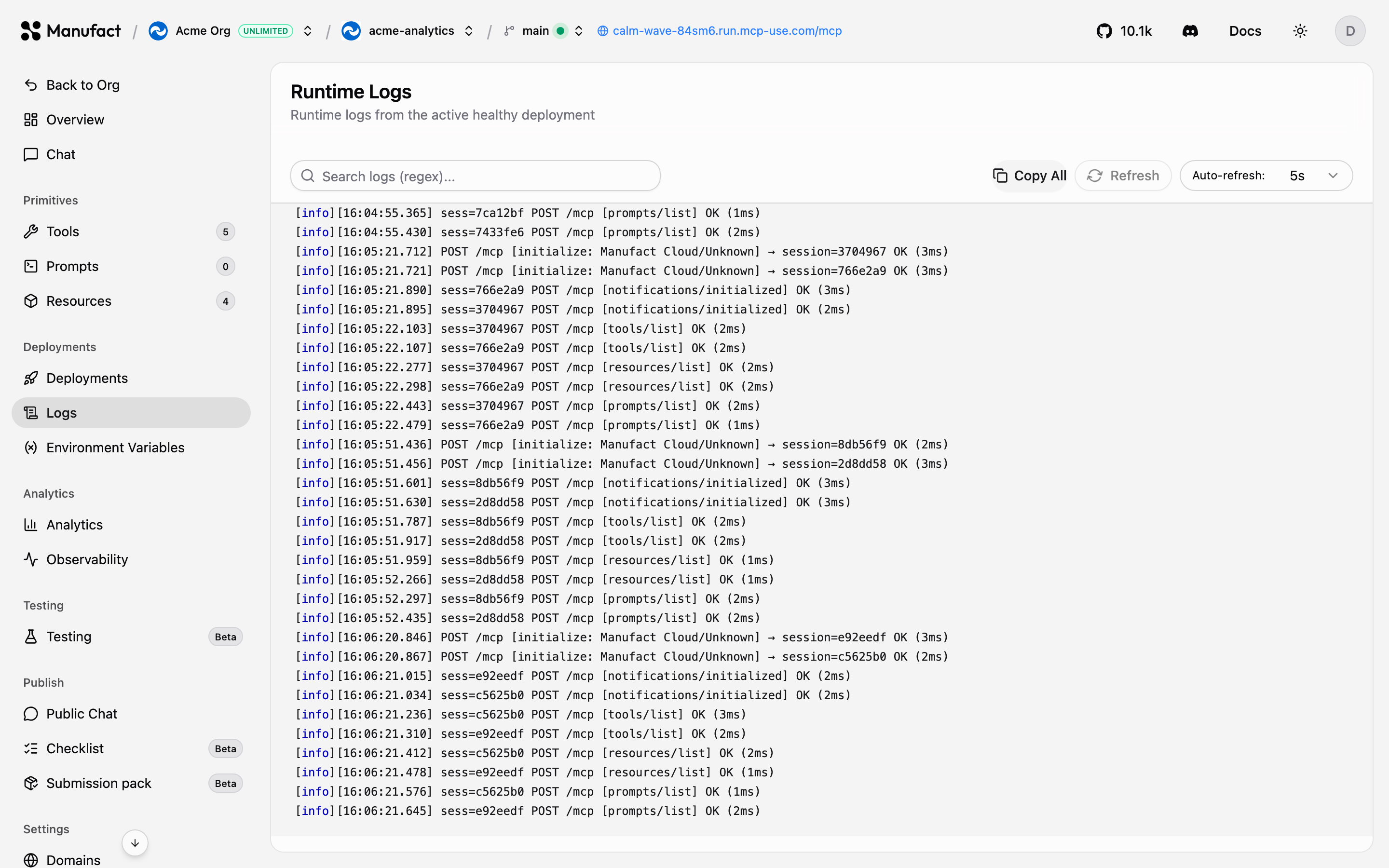The height and width of the screenshot is (868, 1389).
Task: Open the Tools primitives page
Action: tap(131, 231)
